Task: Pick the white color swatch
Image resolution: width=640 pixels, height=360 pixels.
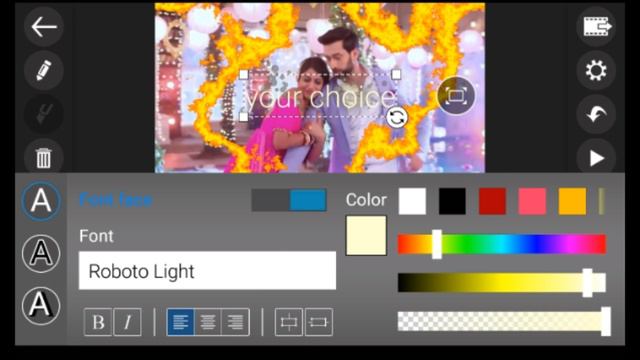Action: (412, 201)
